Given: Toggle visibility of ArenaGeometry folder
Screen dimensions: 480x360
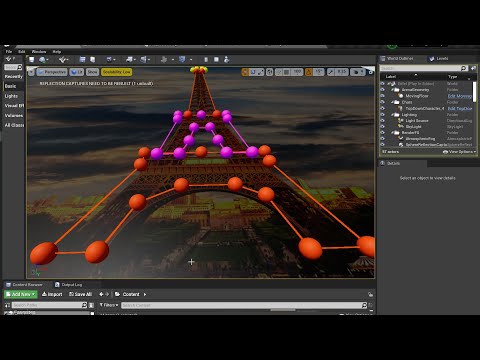Looking at the screenshot, I should coord(382,90).
